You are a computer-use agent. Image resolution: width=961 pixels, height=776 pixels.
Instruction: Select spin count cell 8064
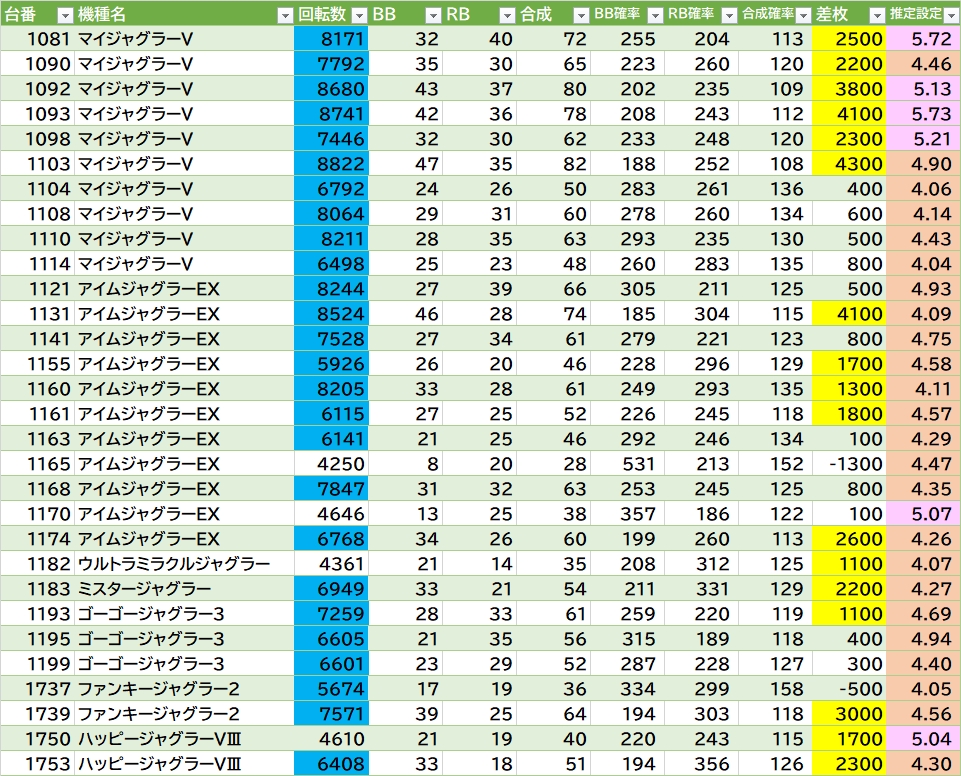point(331,214)
